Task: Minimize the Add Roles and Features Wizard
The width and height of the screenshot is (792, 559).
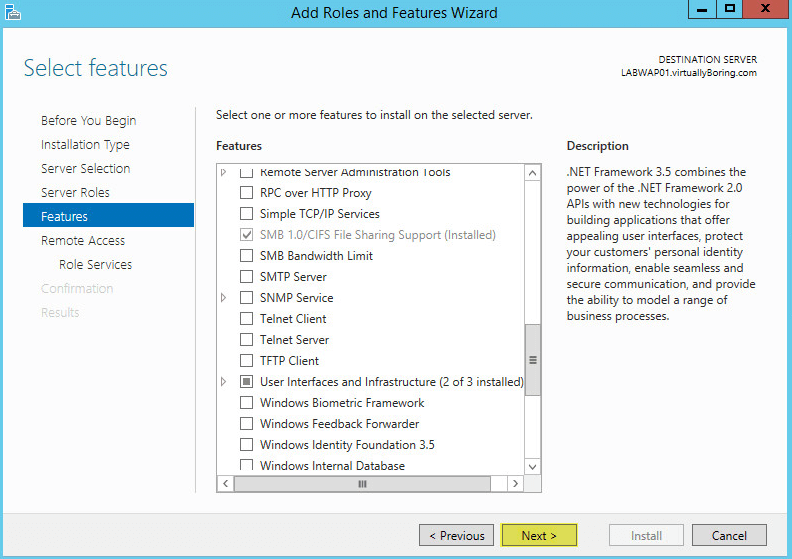Action: click(702, 9)
